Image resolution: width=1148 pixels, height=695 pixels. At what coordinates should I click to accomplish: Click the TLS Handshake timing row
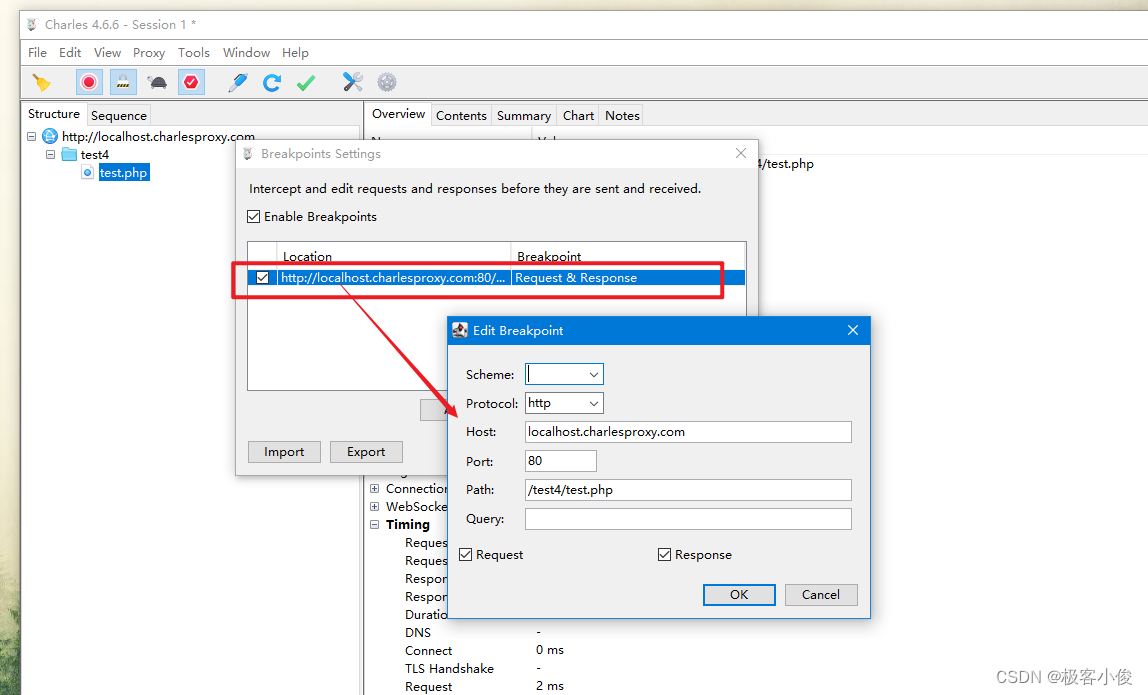450,669
